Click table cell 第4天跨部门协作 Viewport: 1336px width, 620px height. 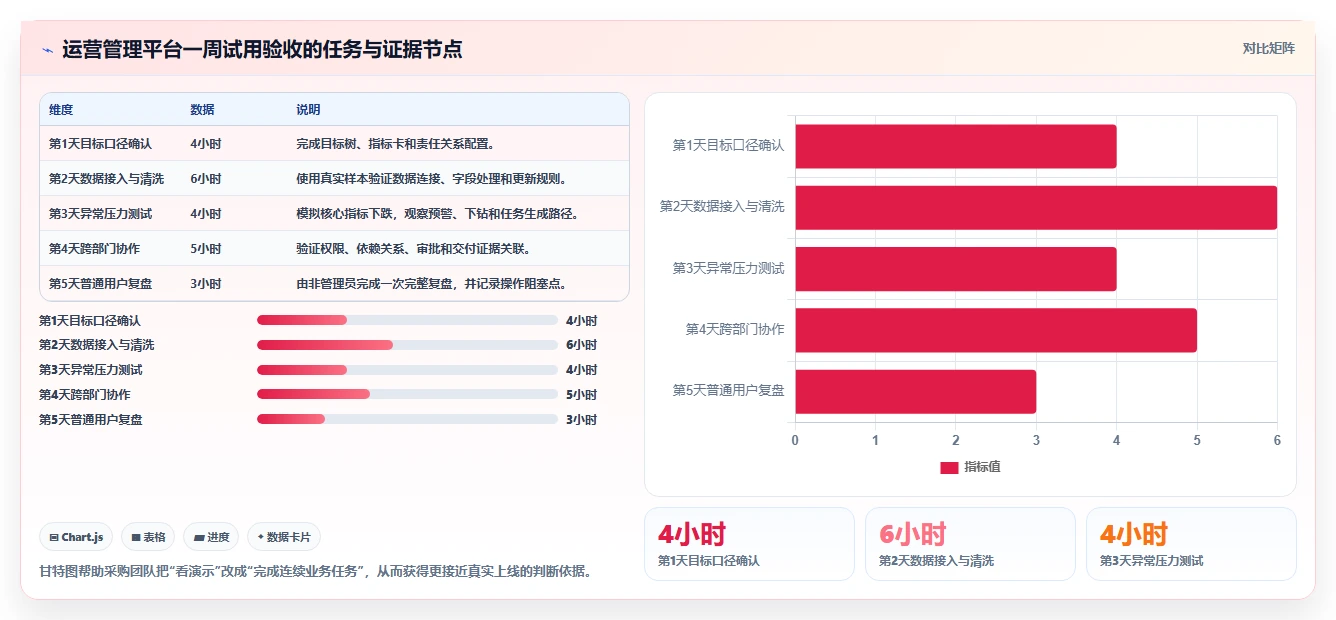point(94,249)
